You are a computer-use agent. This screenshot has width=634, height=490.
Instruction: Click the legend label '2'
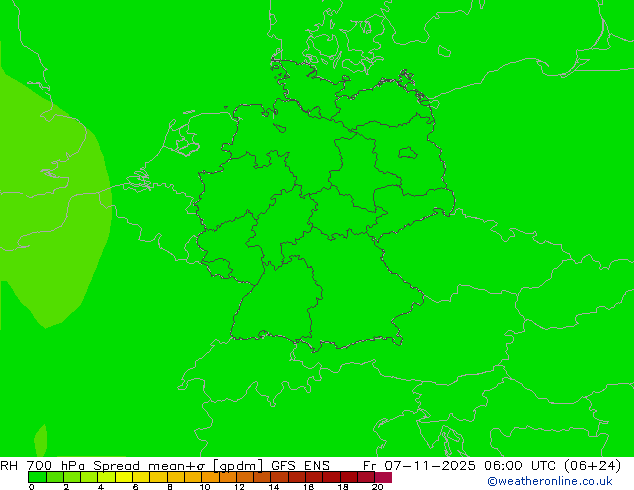coord(66,487)
